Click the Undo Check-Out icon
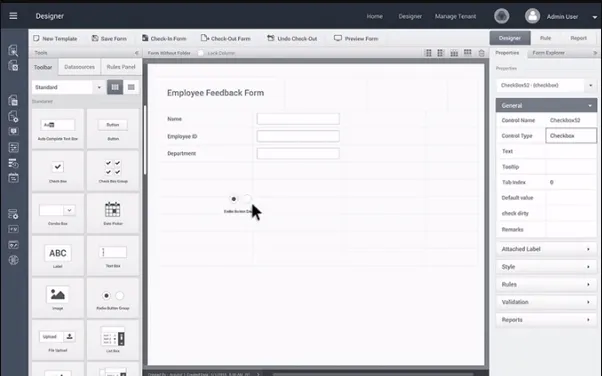602x376 pixels. (x=271, y=38)
